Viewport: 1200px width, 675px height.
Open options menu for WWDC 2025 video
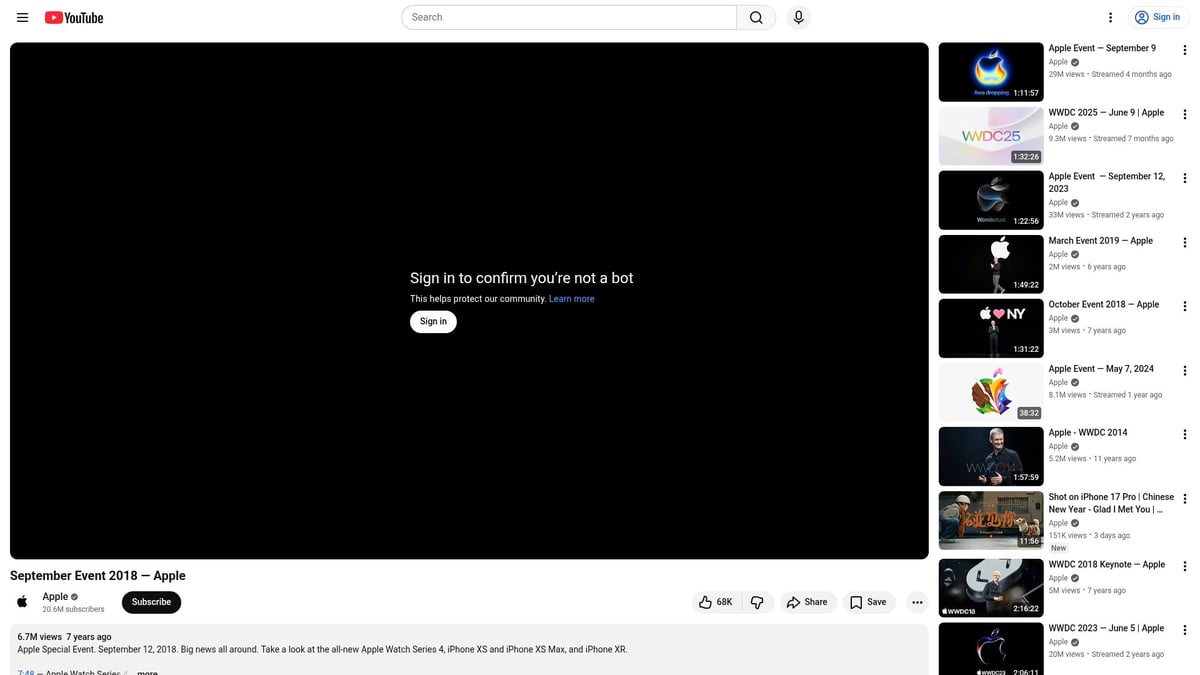[1185, 114]
